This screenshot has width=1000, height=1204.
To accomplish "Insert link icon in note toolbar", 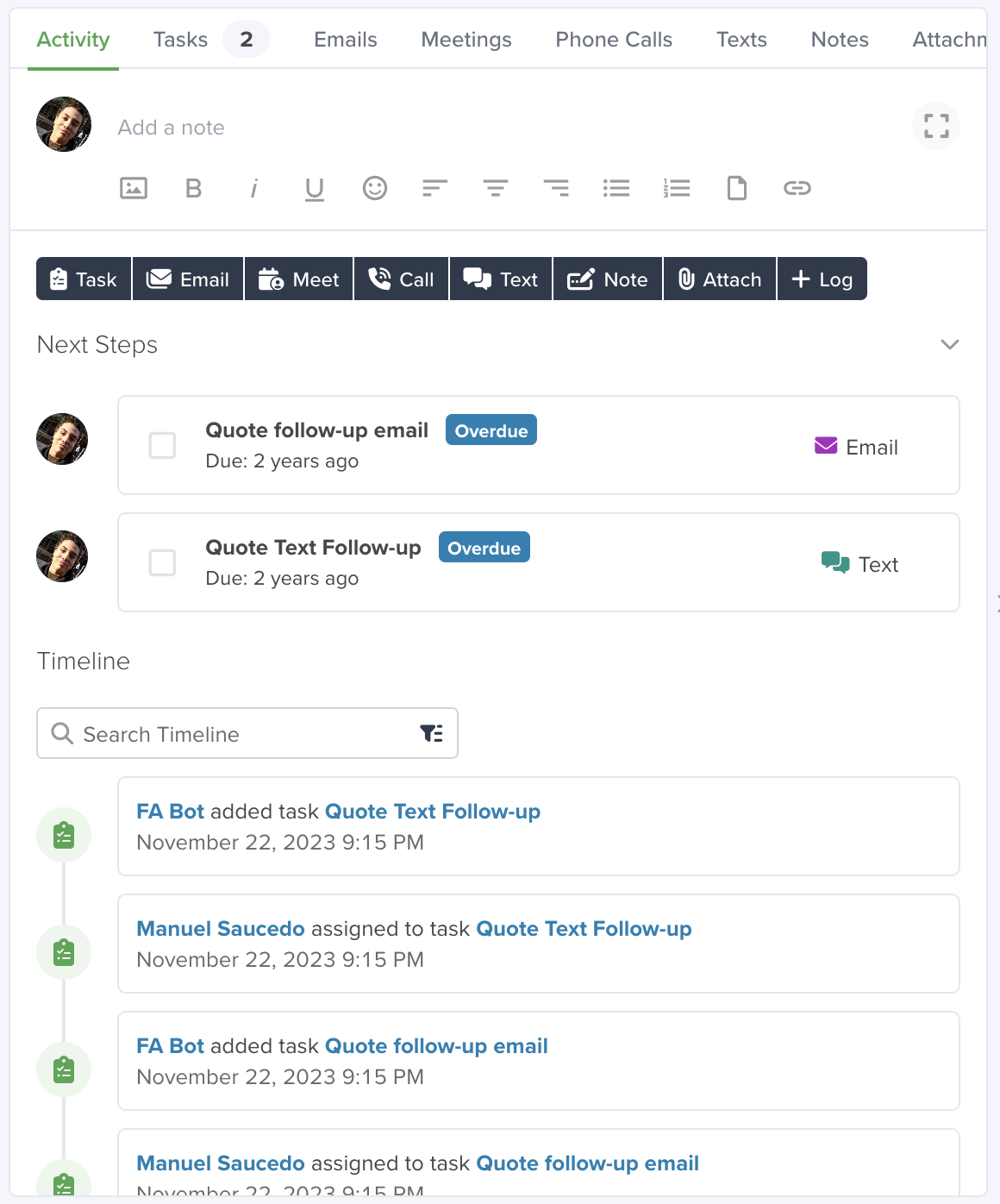I will (797, 188).
